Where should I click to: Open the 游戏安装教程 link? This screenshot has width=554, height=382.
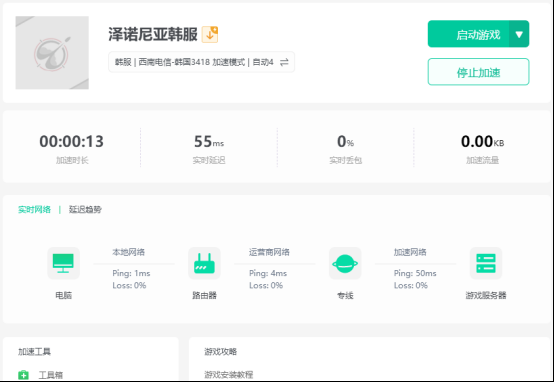point(229,375)
